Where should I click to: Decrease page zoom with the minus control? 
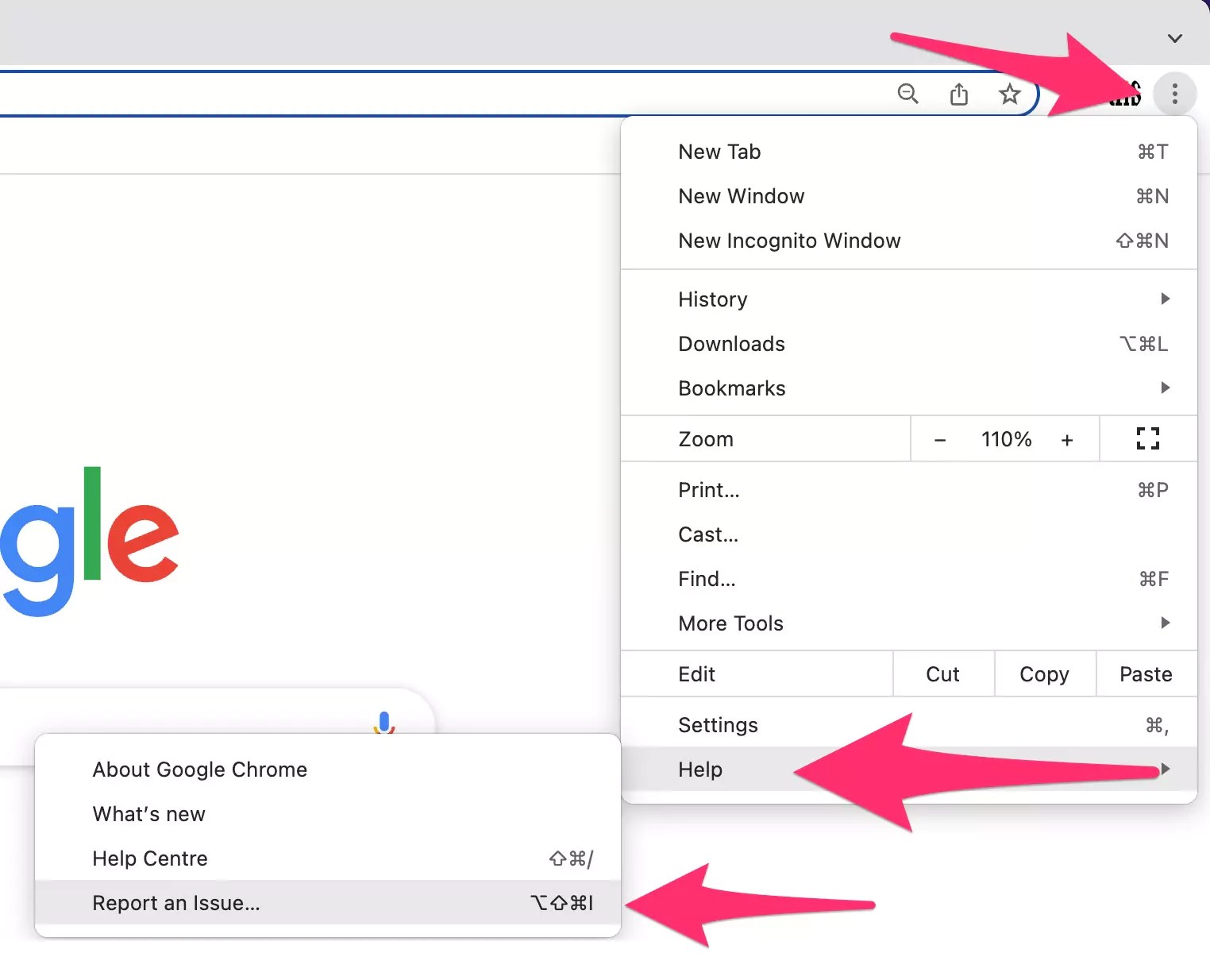pyautogui.click(x=939, y=438)
